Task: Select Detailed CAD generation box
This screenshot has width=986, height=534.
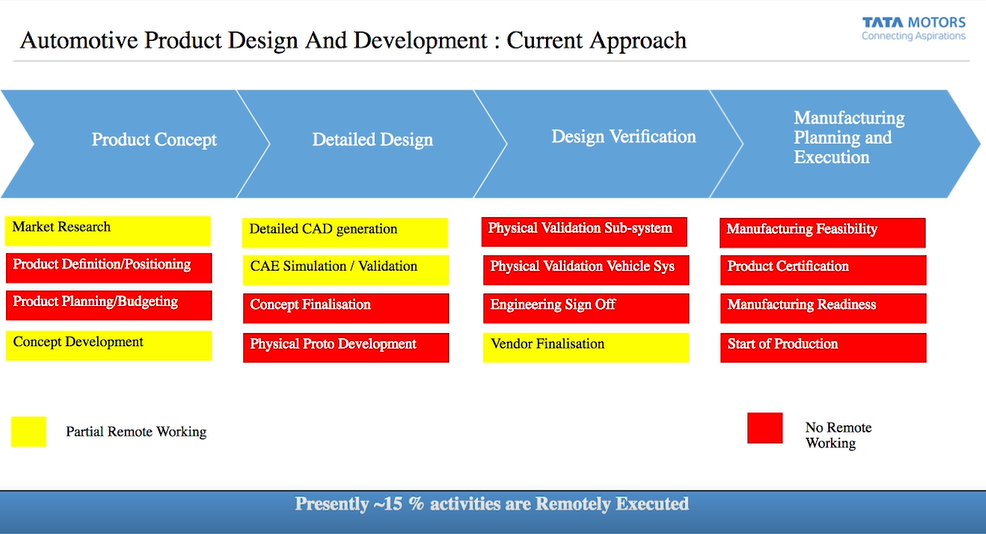Action: coord(346,232)
